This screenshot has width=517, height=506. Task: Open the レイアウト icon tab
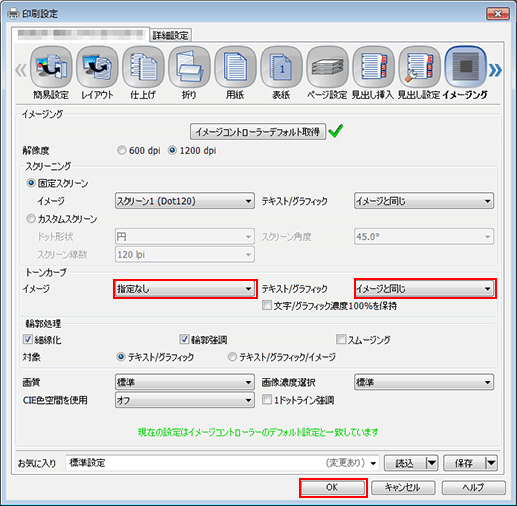(97, 73)
